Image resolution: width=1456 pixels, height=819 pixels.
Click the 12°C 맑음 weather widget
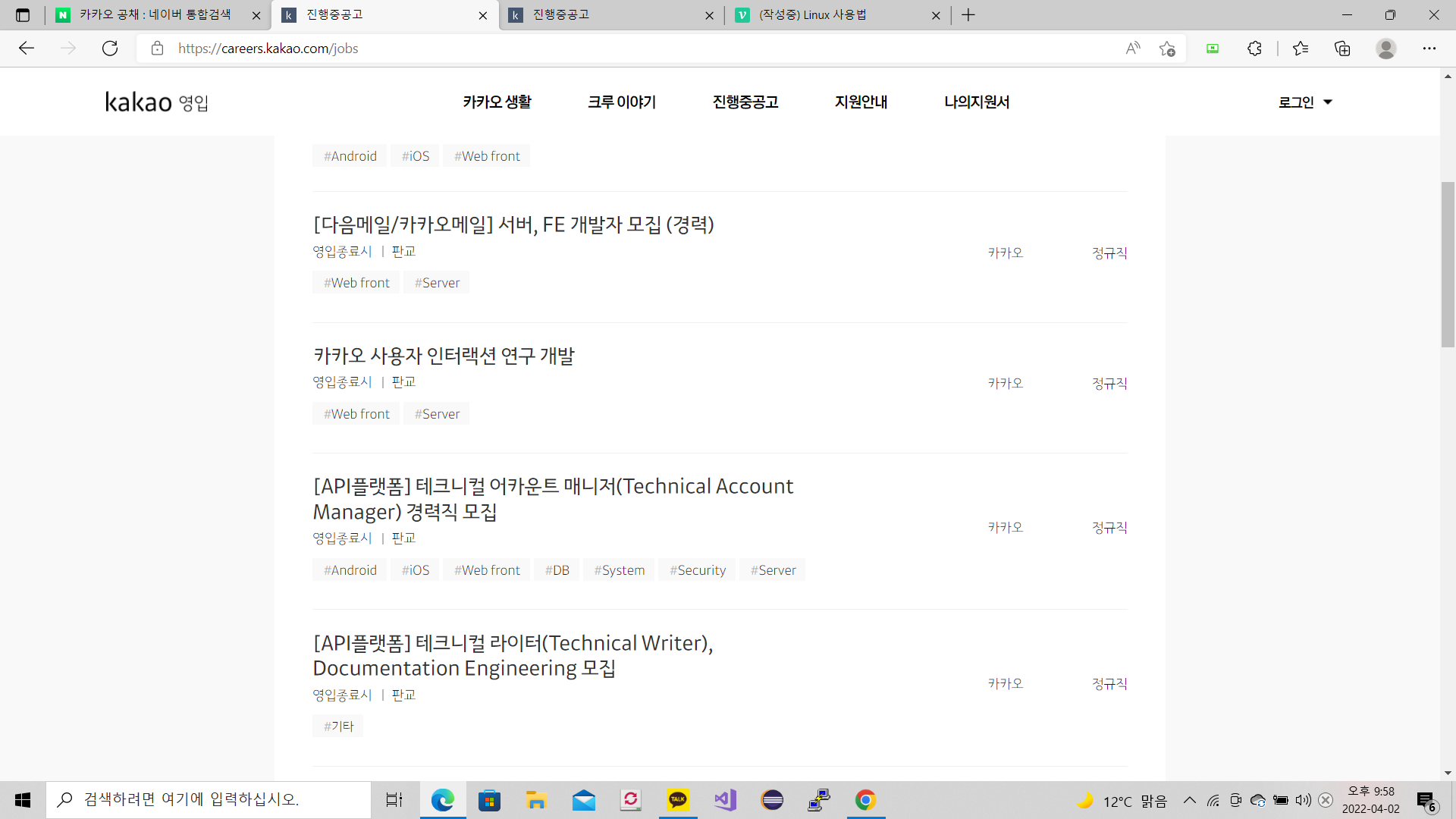coord(1122,801)
